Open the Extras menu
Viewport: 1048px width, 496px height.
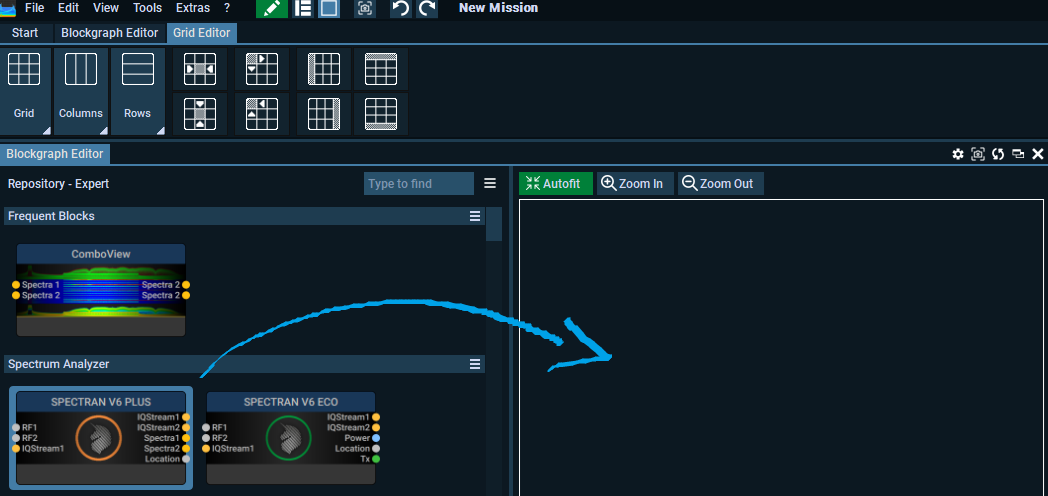pyautogui.click(x=192, y=8)
